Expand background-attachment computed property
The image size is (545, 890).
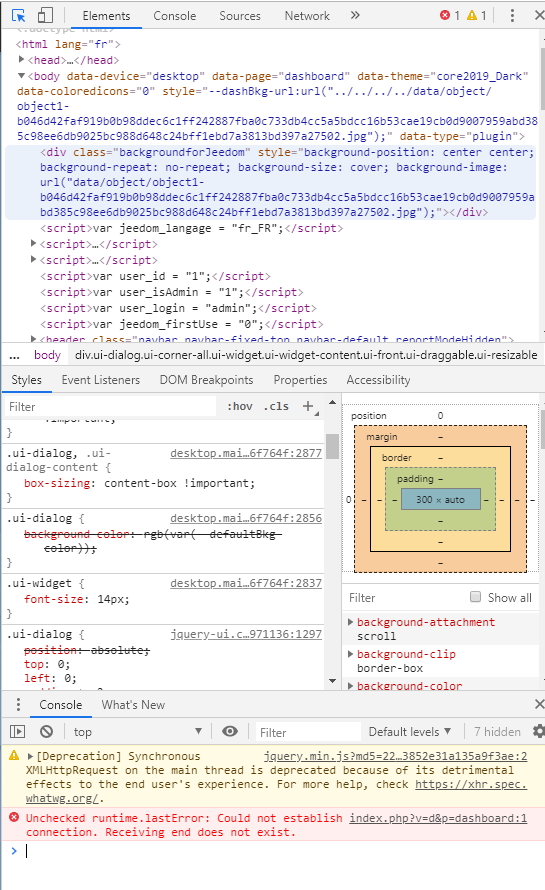pyautogui.click(x=351, y=622)
